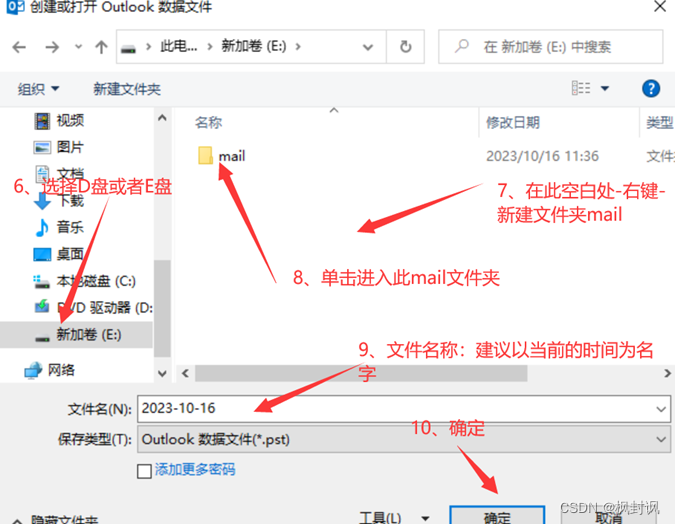This screenshot has height=524, width=675.
Task: Select 图片 in the navigation pane
Action: tap(70, 147)
